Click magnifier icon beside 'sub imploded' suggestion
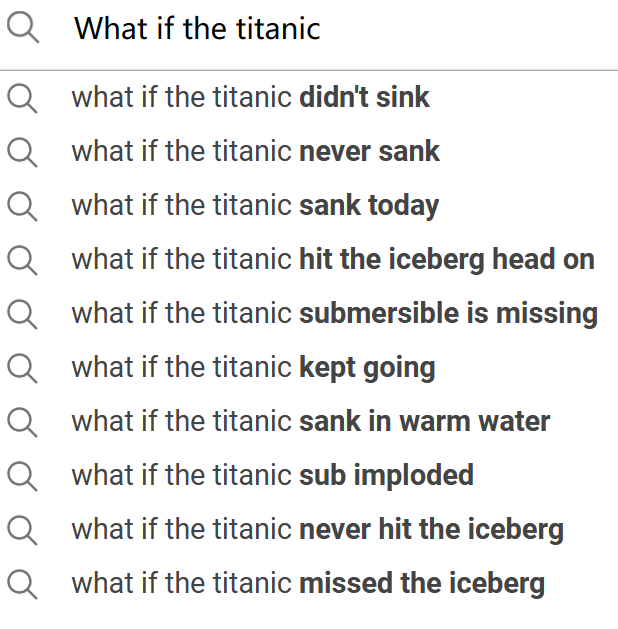This screenshot has height=629, width=618. 22,476
